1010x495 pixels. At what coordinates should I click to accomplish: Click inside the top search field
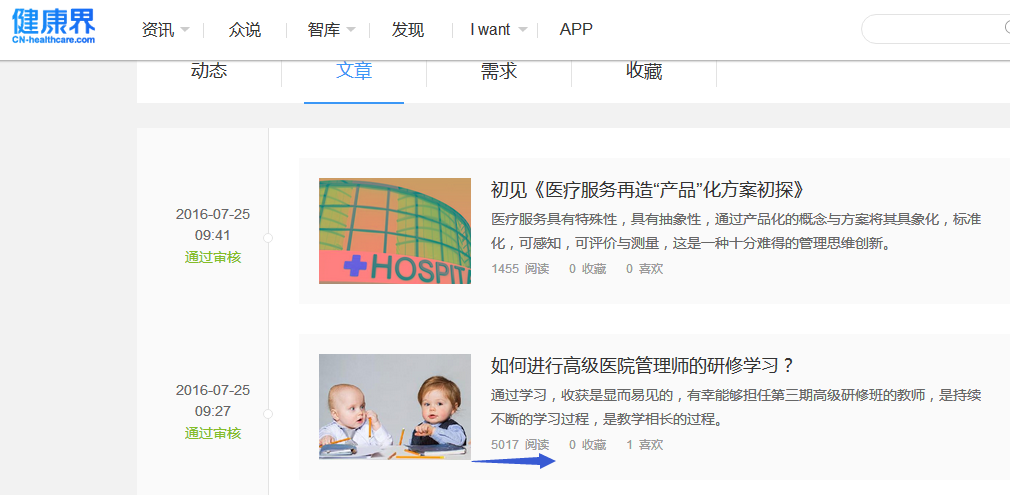pos(930,29)
